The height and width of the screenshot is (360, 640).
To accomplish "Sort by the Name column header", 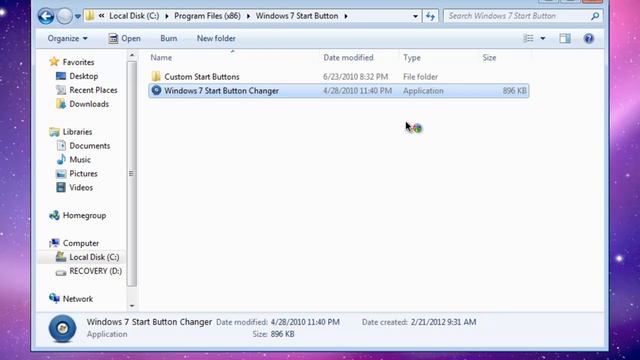I will click(x=161, y=58).
